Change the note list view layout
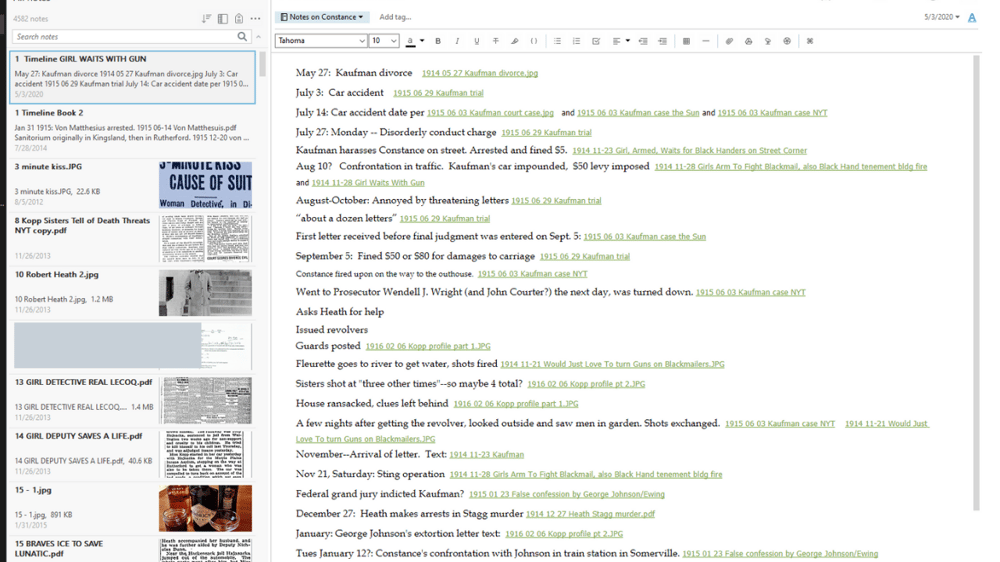This screenshot has height=562, width=1000. click(x=223, y=18)
